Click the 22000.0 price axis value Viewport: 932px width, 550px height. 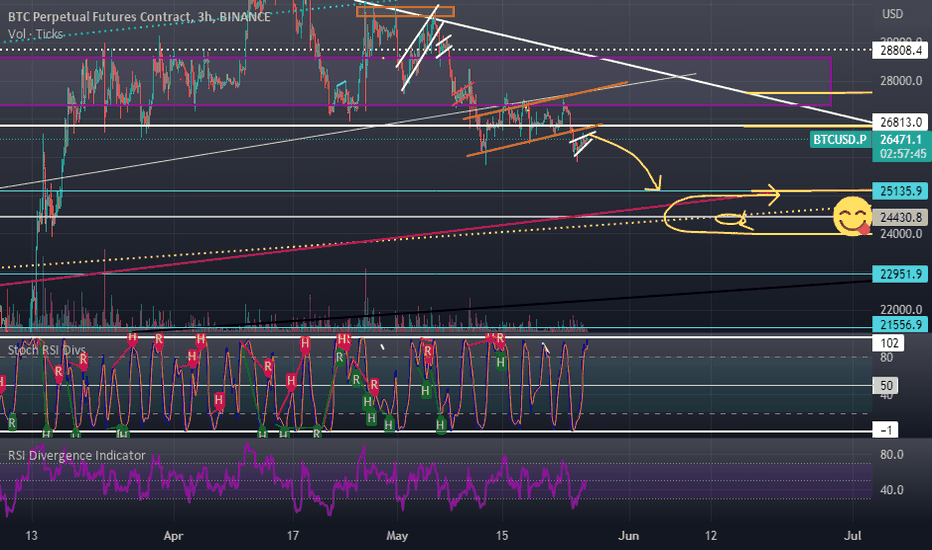pyautogui.click(x=901, y=310)
